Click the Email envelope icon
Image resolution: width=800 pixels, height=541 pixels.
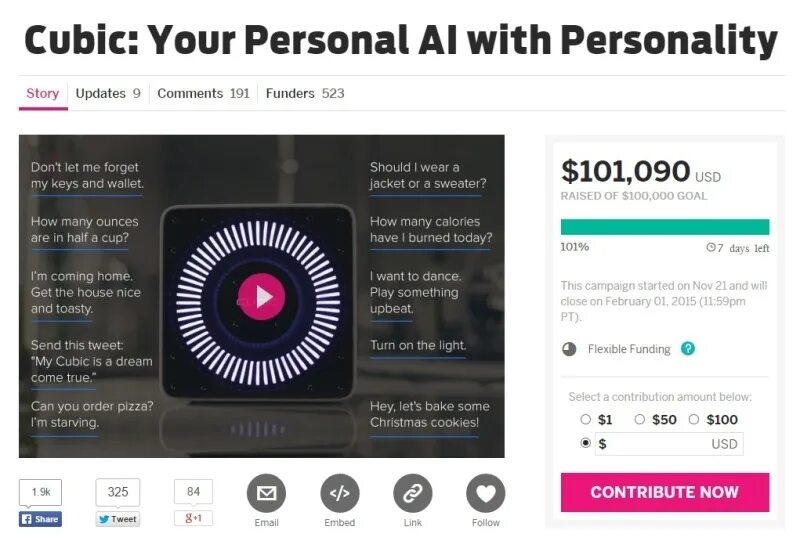266,493
